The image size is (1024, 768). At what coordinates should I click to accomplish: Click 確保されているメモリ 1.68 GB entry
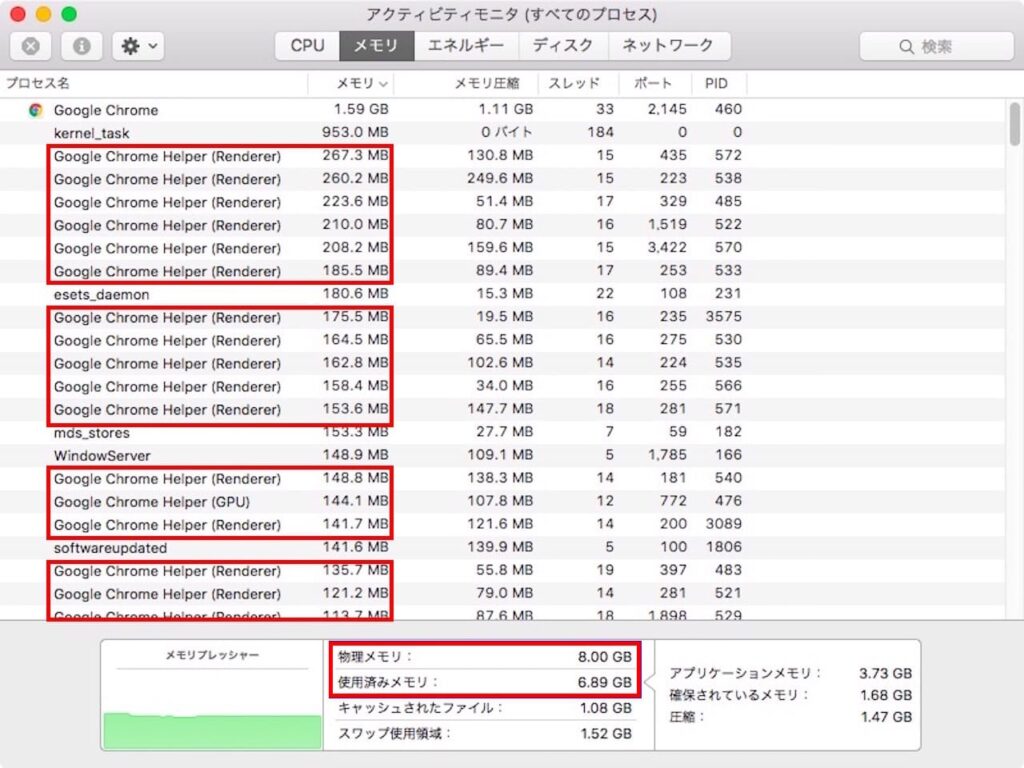click(790, 695)
